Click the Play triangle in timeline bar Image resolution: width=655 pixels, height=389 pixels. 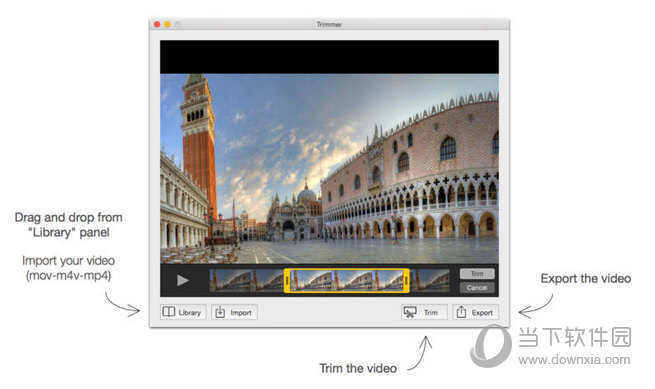click(183, 280)
